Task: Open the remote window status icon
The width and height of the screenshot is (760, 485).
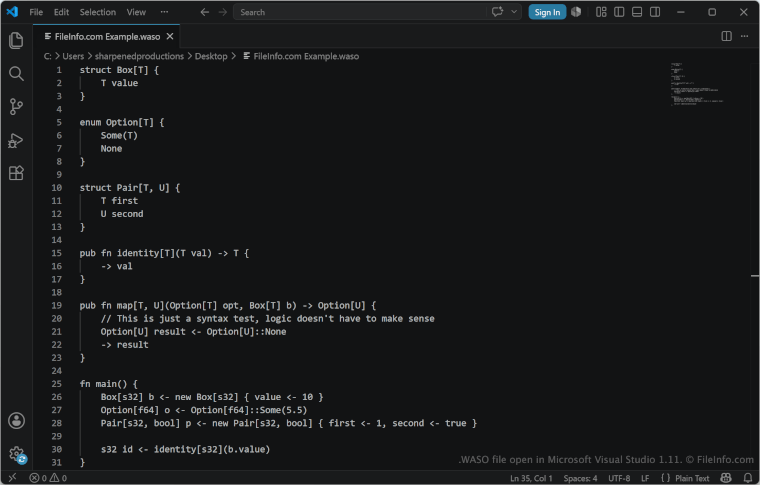Action: tap(12, 478)
